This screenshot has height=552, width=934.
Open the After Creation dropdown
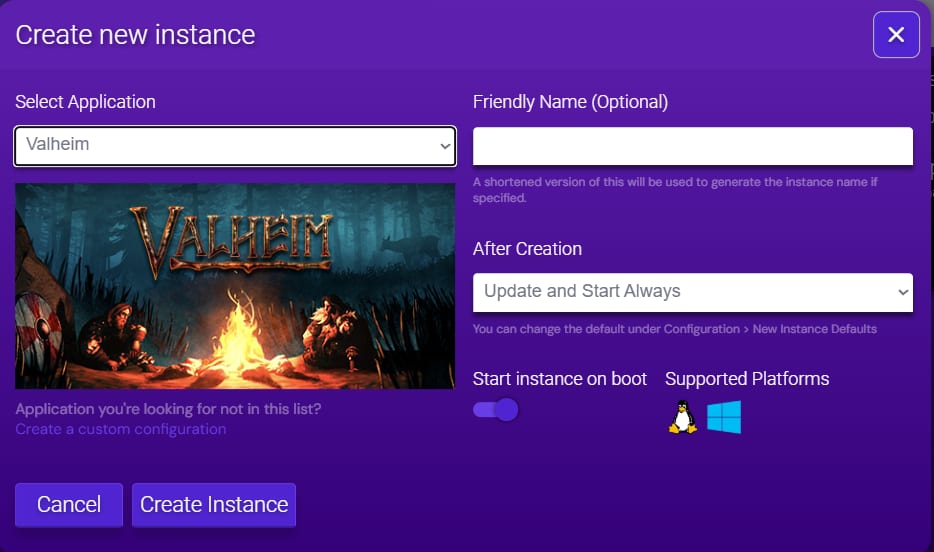click(x=692, y=292)
